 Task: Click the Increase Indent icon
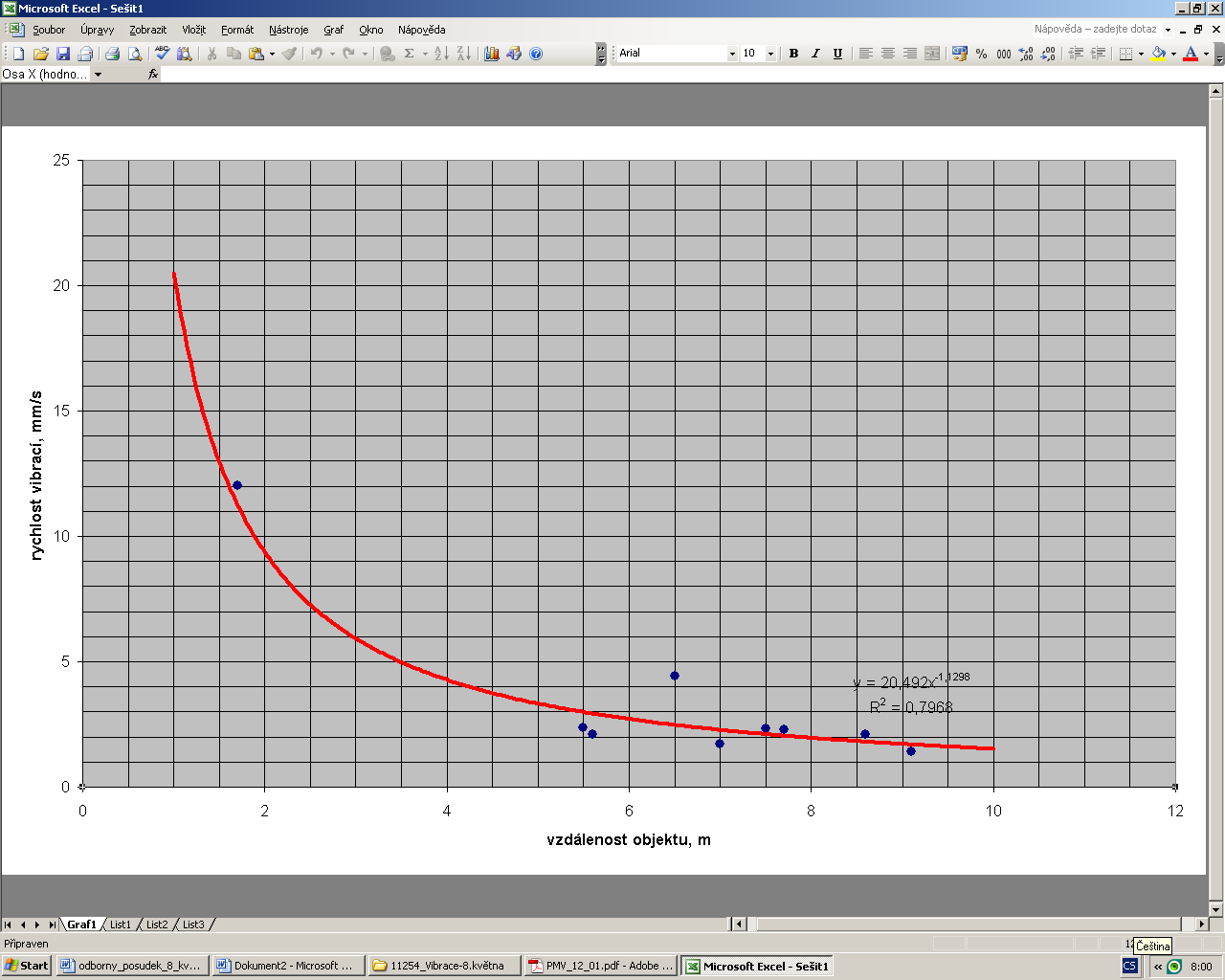click(1098, 54)
